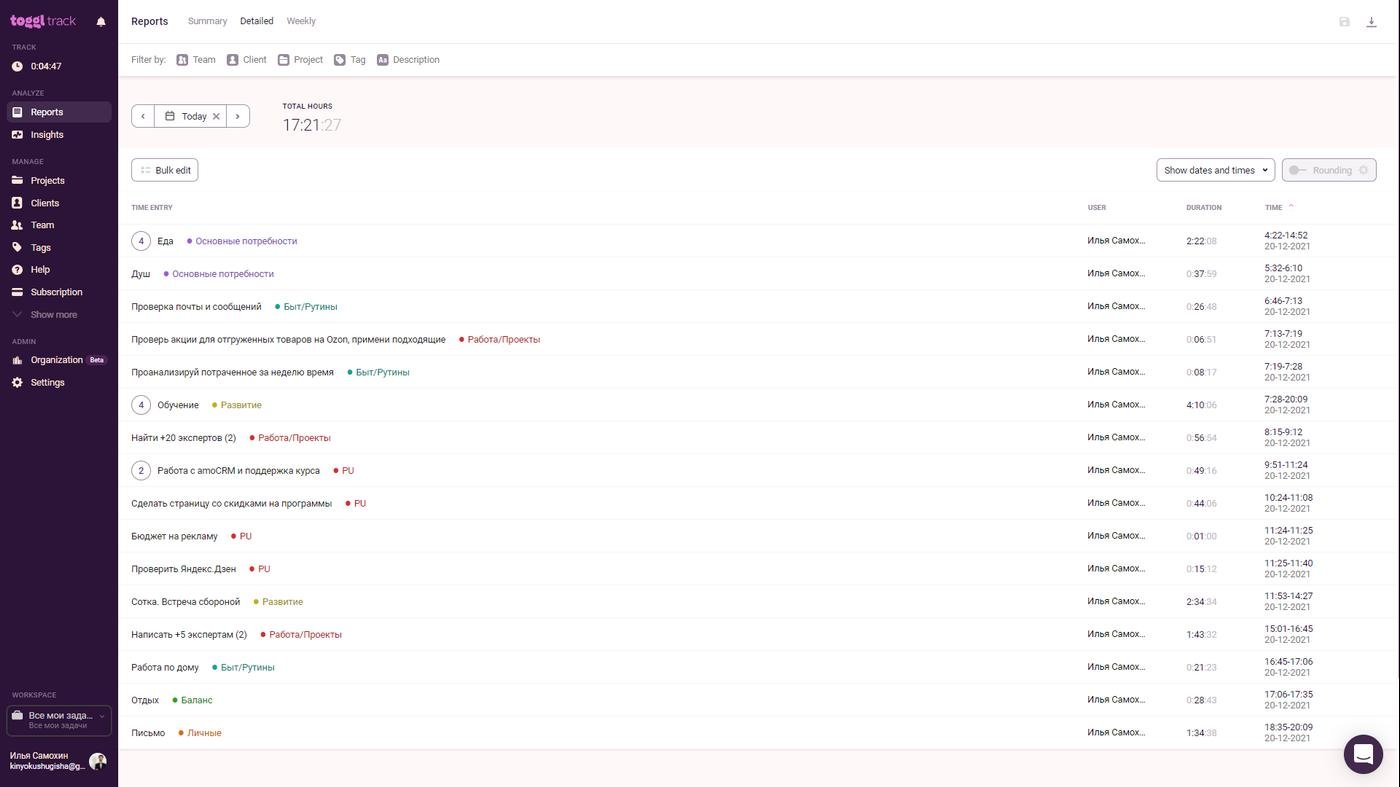Viewport: 1400px width, 787px height.
Task: Open the Settings gear in the sidebar
Action: [47, 383]
